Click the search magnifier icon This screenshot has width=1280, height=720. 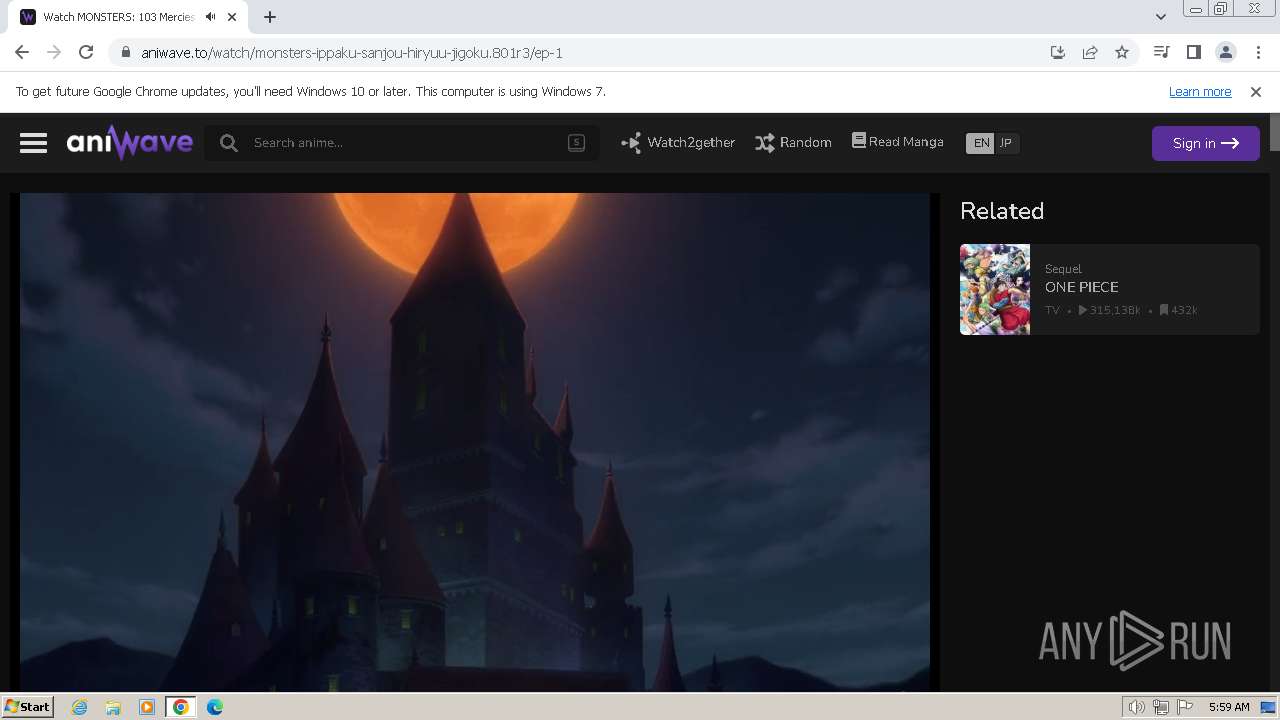click(229, 143)
